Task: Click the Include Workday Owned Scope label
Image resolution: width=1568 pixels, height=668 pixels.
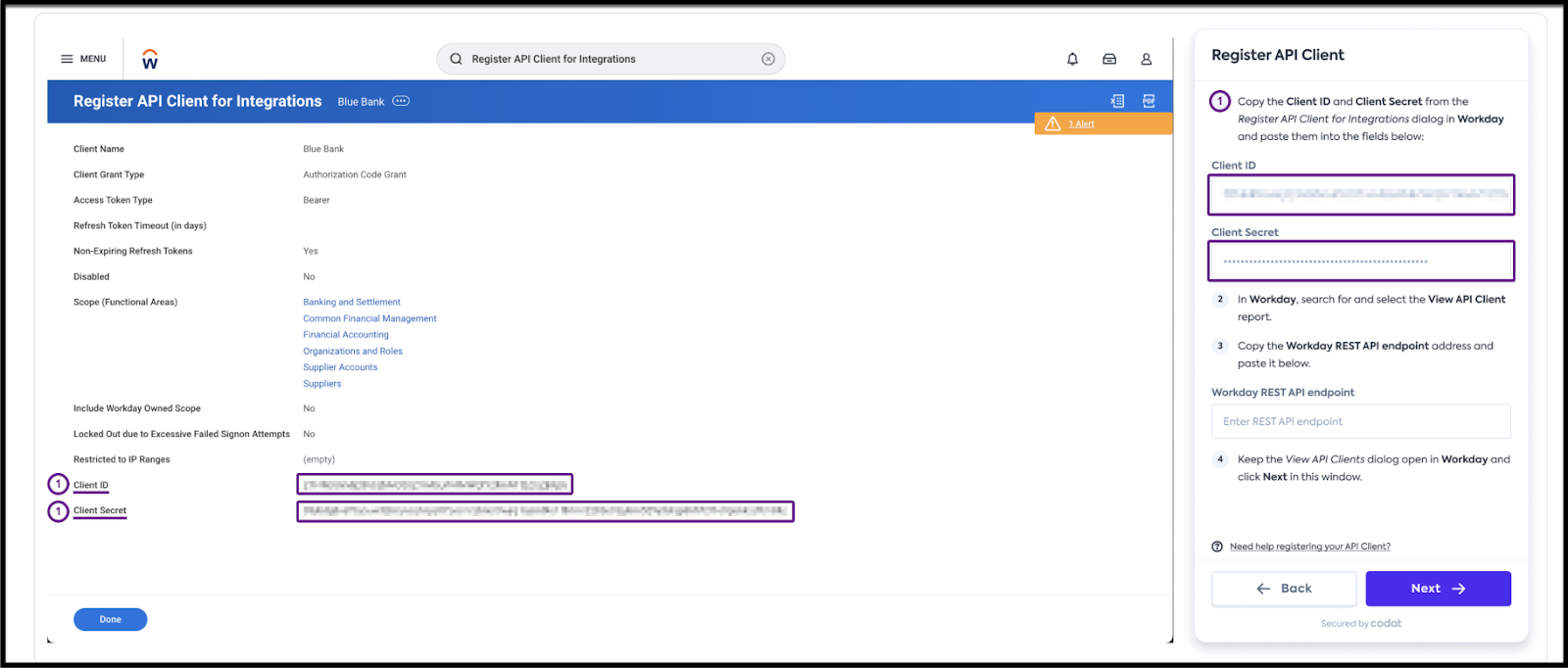Action: [x=137, y=408]
